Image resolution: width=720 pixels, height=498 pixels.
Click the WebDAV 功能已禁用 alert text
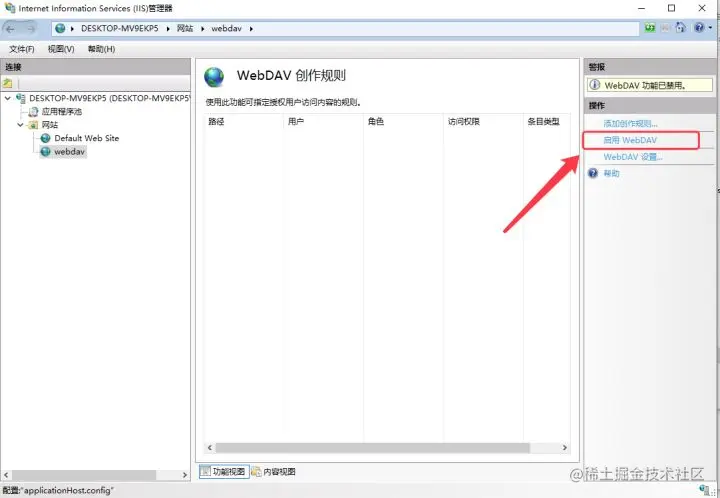645,85
